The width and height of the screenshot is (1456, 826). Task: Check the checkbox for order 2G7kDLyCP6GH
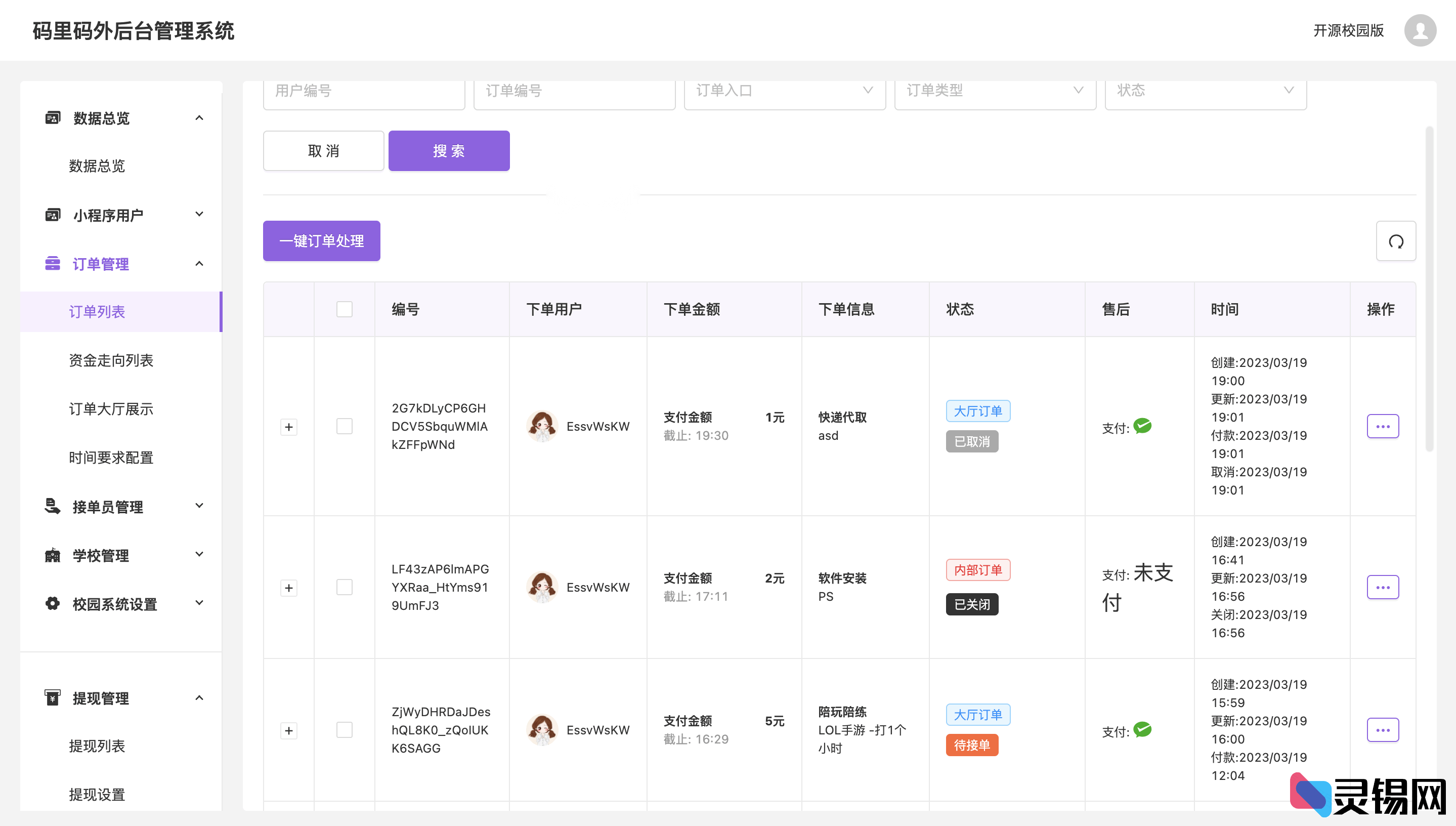coord(344,426)
